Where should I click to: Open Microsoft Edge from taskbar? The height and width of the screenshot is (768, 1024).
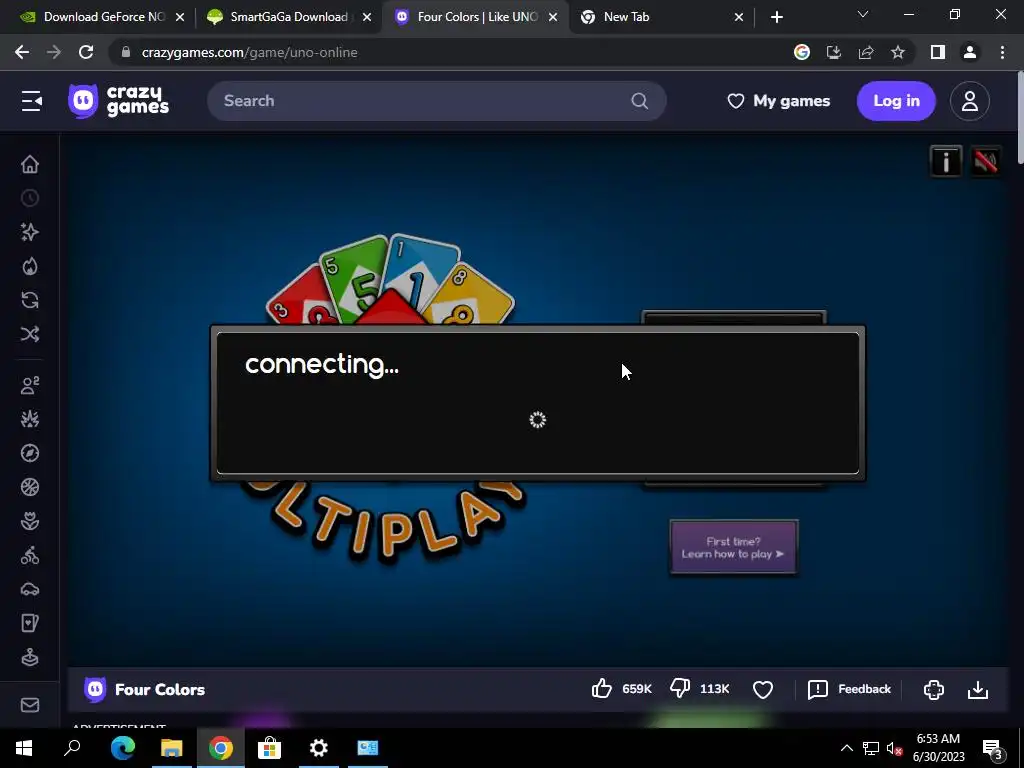123,748
